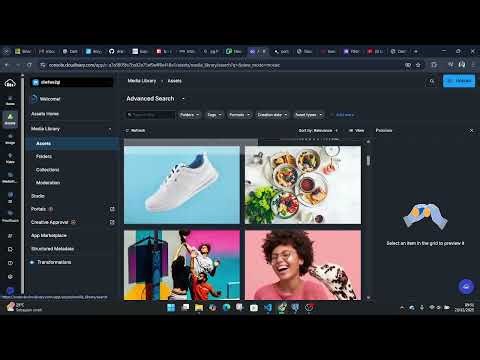Open the Folders filter dropdown
Viewport: 480px width, 360px height.
[189, 115]
